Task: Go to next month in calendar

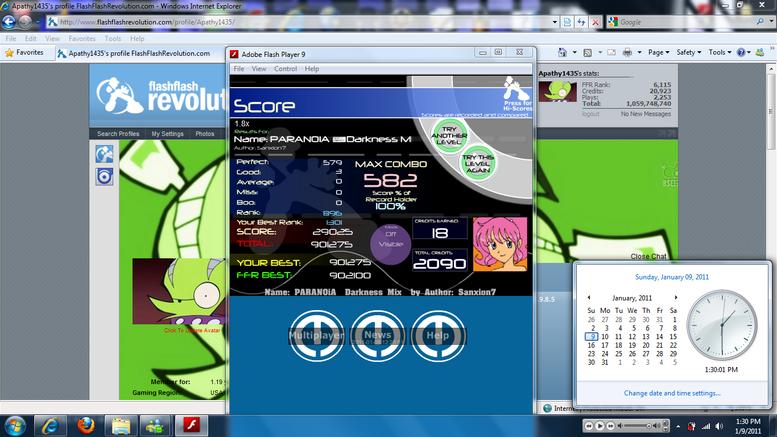Action: [675, 297]
